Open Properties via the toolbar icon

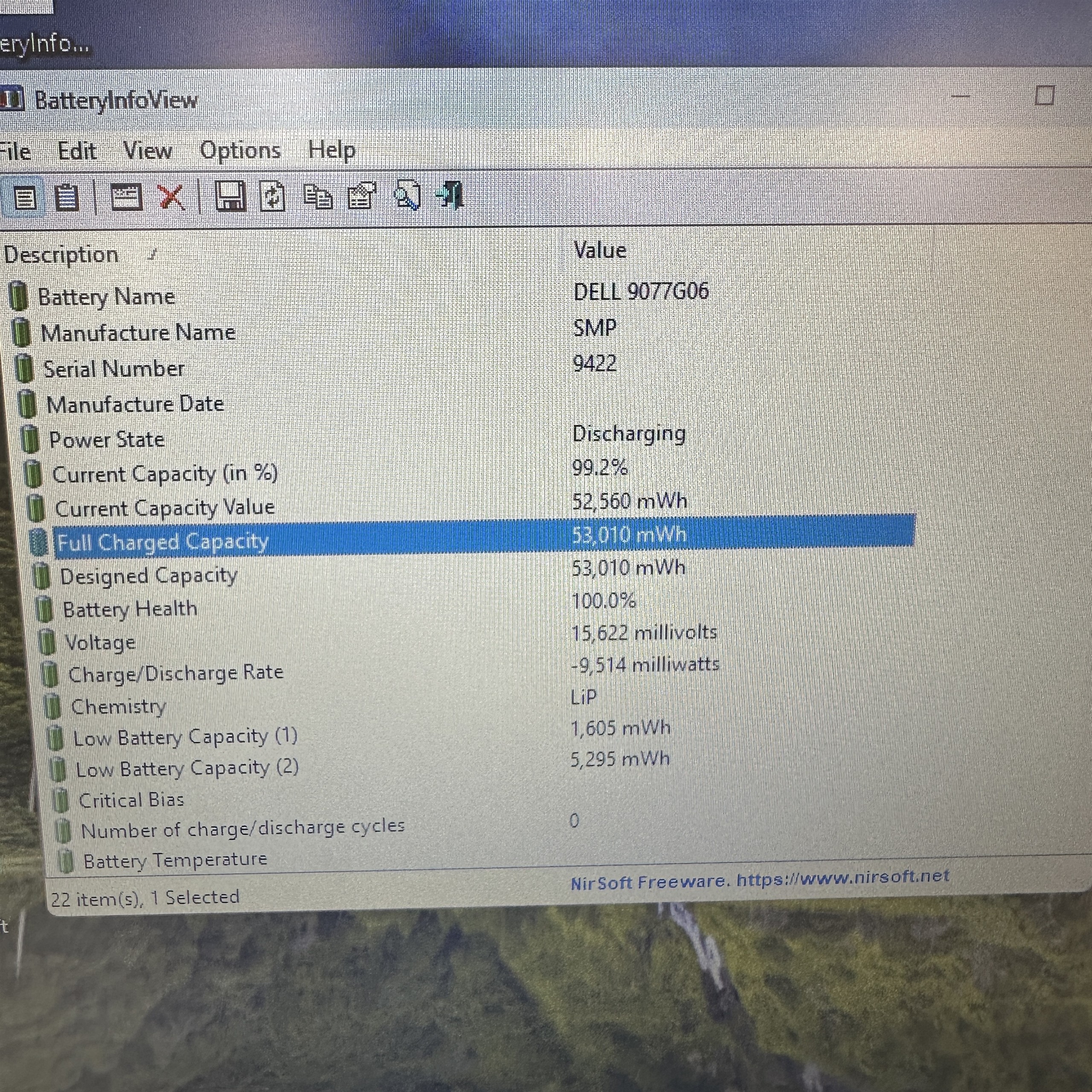362,196
